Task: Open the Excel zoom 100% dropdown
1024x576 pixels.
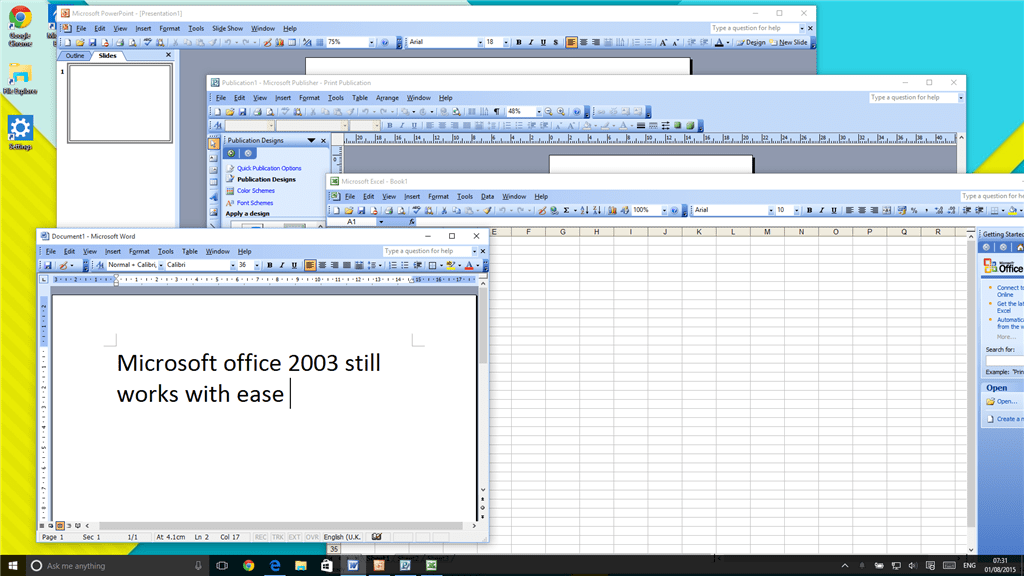Action: [x=664, y=210]
